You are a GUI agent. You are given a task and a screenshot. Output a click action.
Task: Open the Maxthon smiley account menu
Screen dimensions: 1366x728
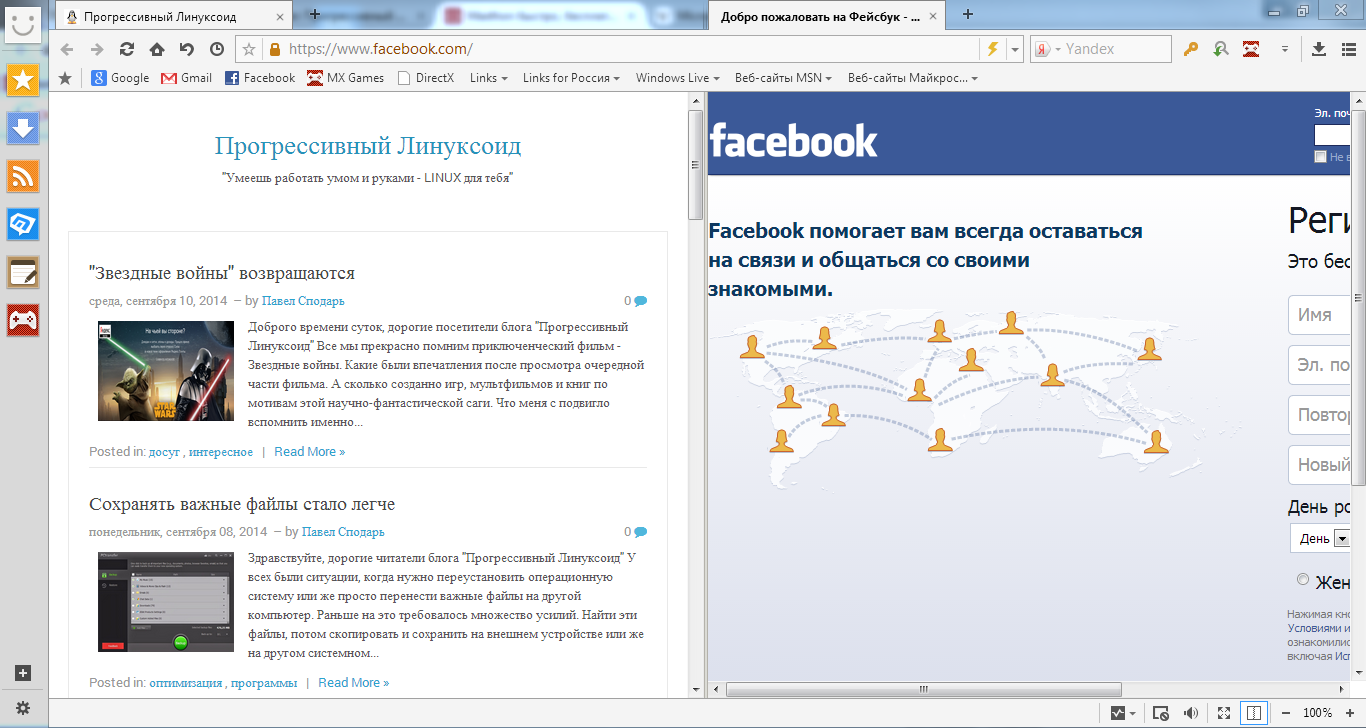23,23
